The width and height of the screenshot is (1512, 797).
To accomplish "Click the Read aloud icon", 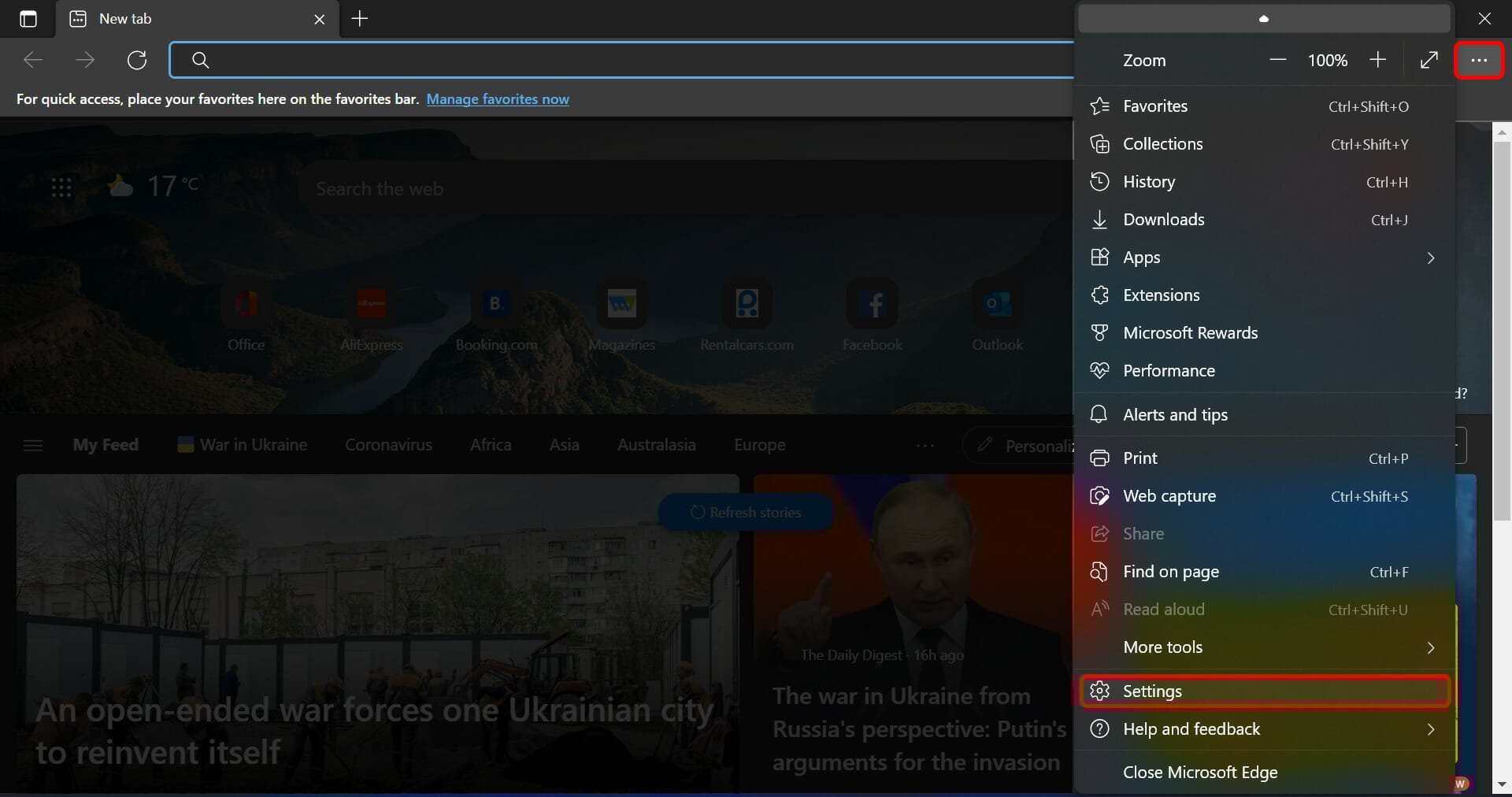I will click(x=1099, y=609).
